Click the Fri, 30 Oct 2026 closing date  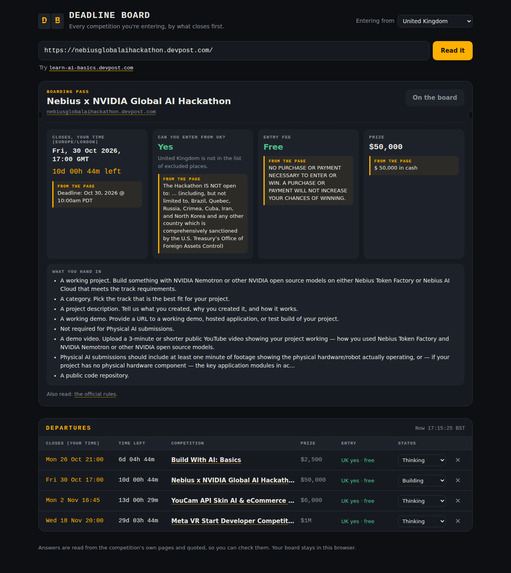tap(86, 155)
